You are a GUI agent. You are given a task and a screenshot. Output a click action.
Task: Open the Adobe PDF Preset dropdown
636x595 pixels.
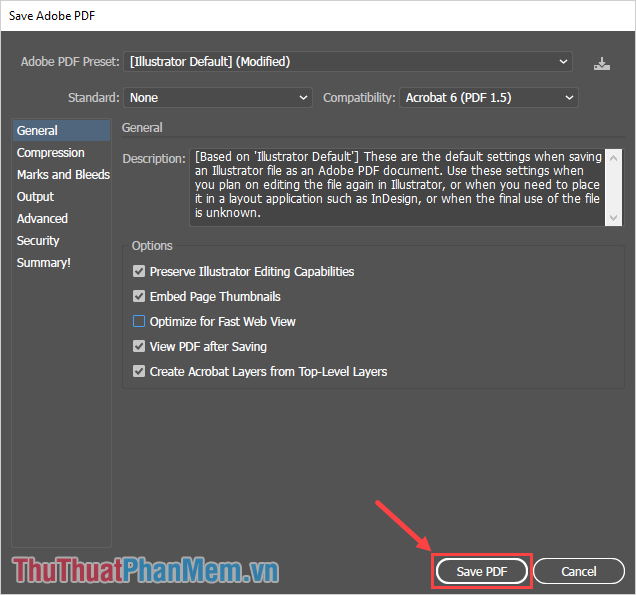348,62
